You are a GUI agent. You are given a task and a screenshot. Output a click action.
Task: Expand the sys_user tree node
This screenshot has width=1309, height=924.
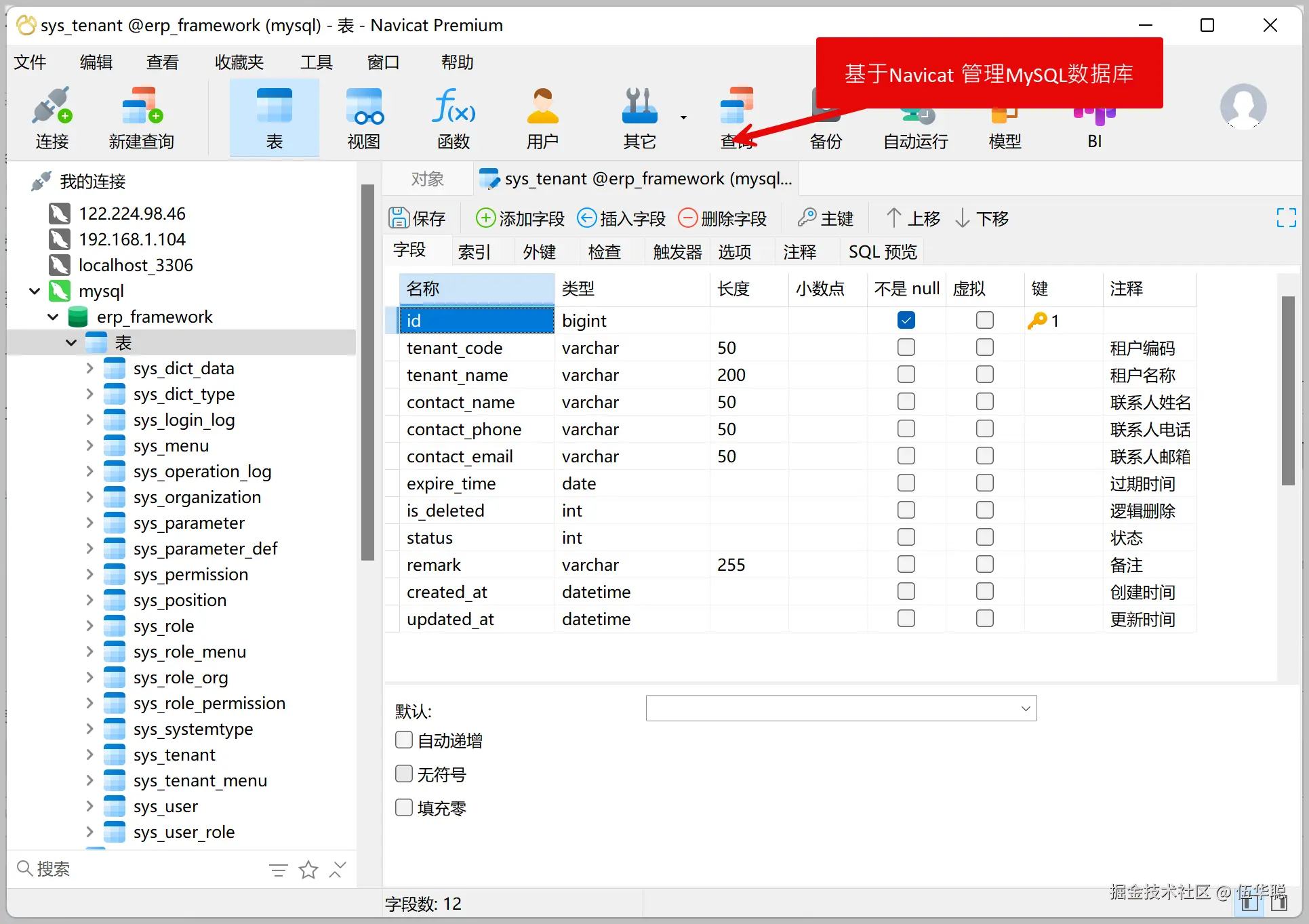click(x=90, y=806)
